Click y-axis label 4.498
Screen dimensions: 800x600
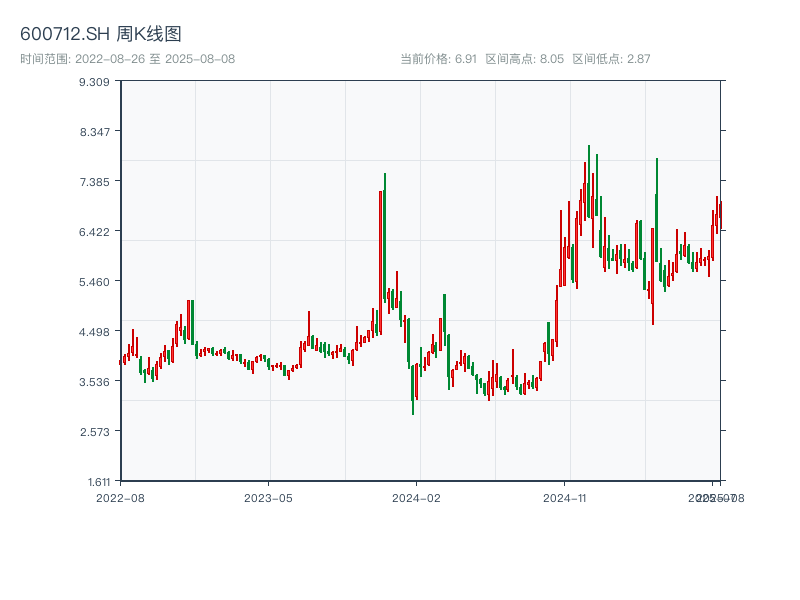coord(94,332)
